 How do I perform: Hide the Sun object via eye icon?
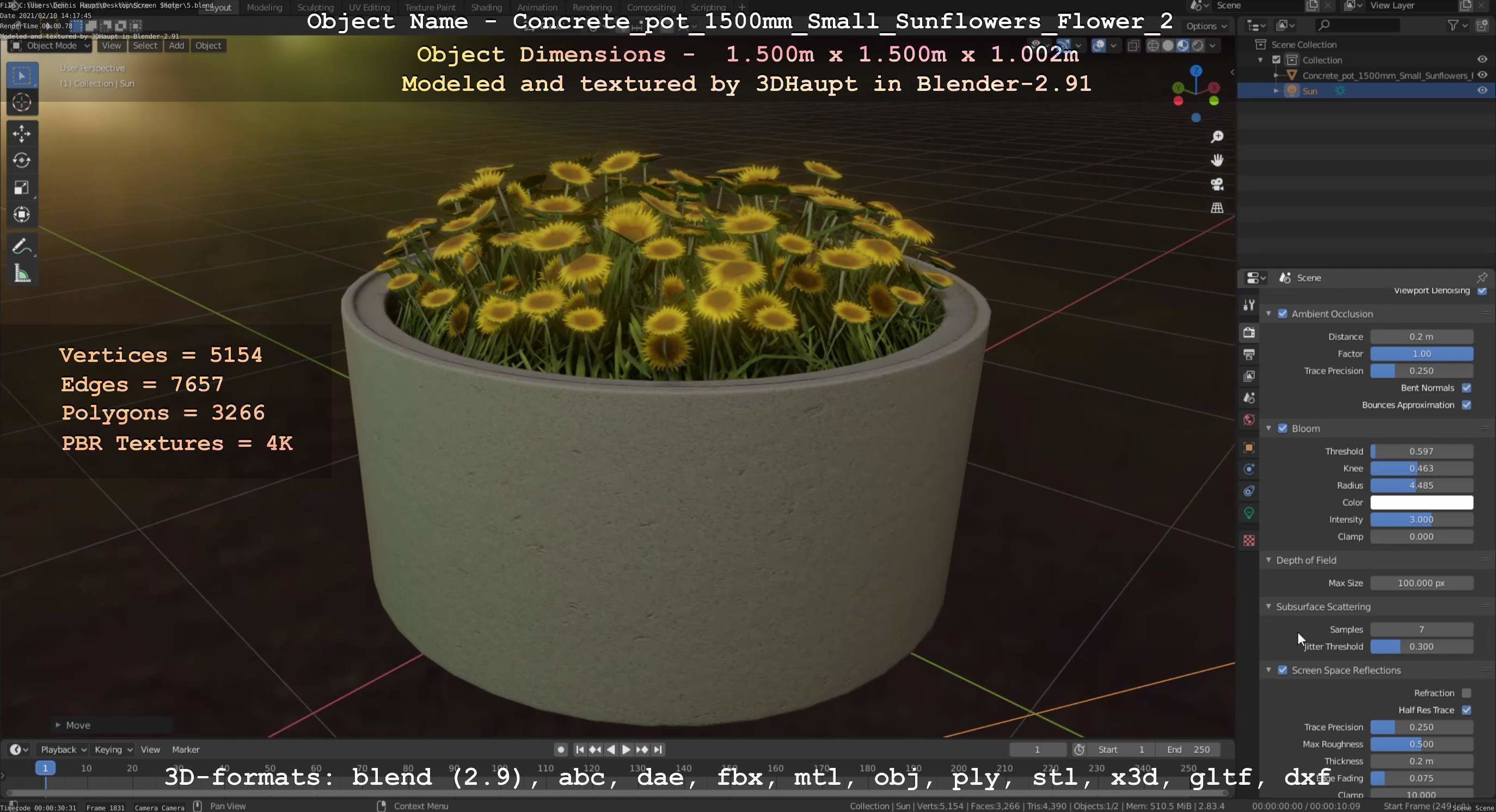[x=1482, y=90]
